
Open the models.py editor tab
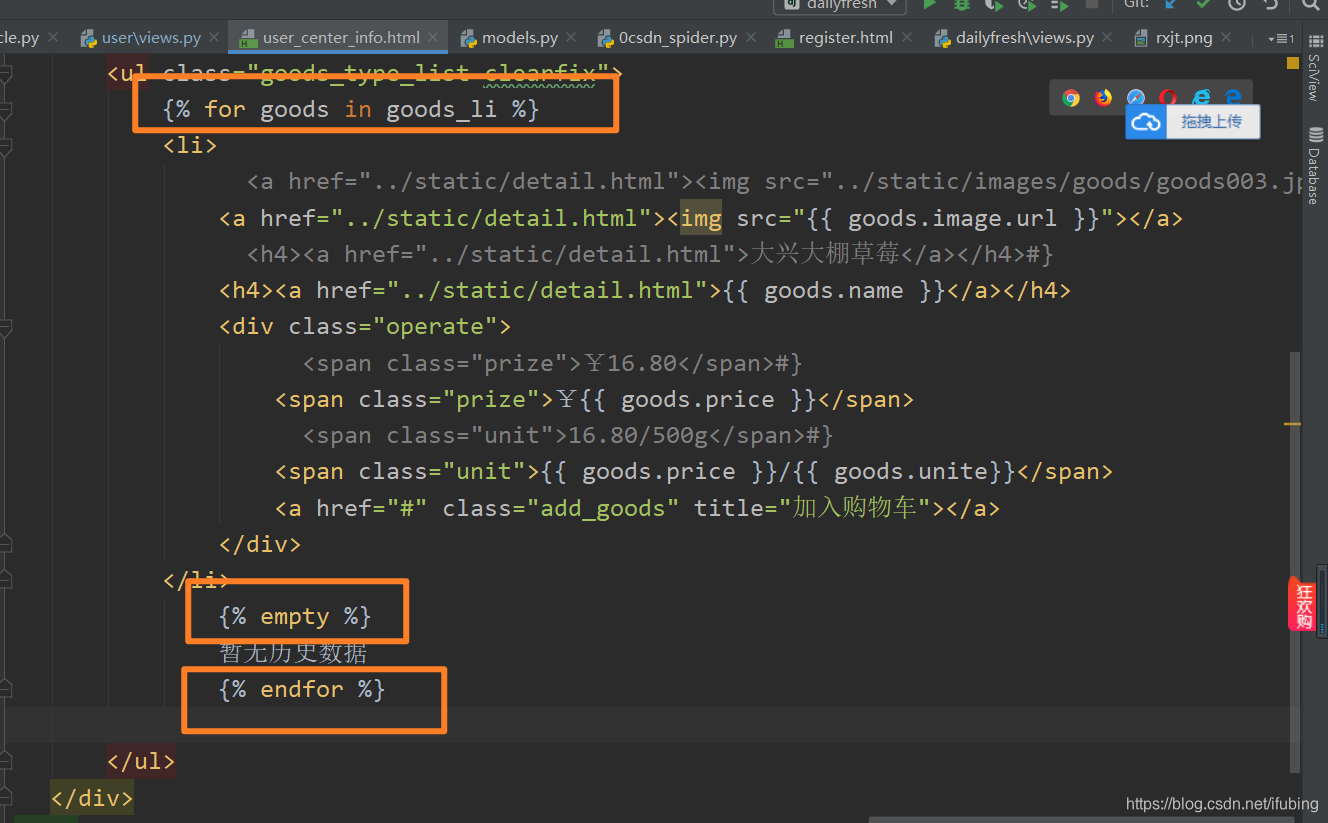(519, 38)
